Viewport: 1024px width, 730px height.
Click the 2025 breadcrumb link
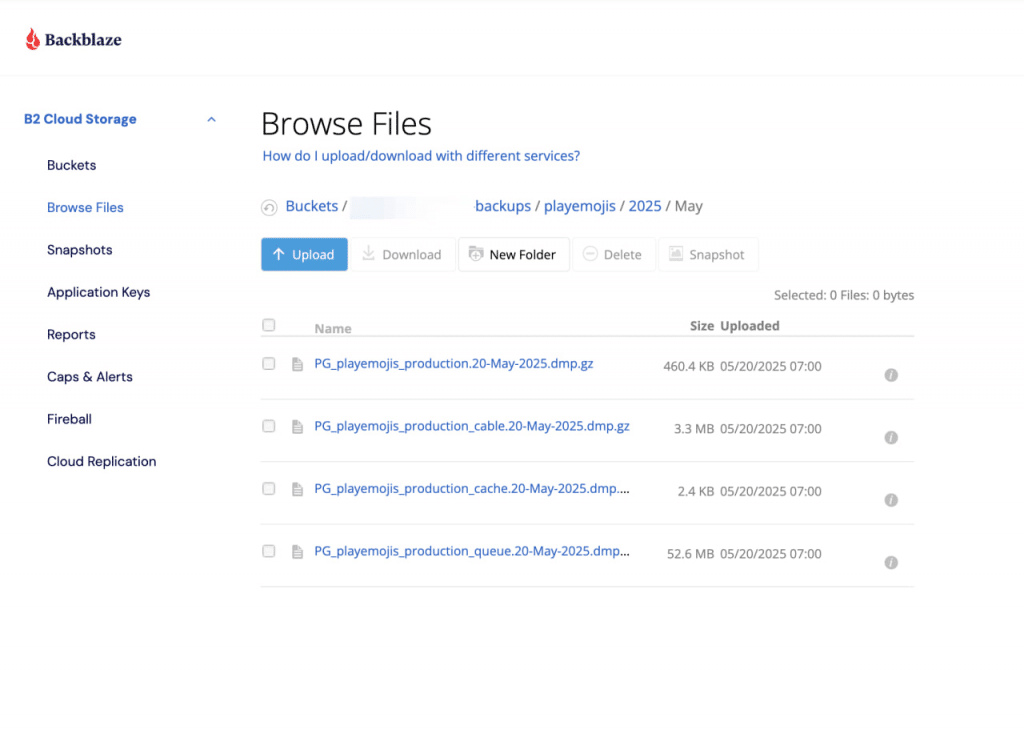[645, 206]
